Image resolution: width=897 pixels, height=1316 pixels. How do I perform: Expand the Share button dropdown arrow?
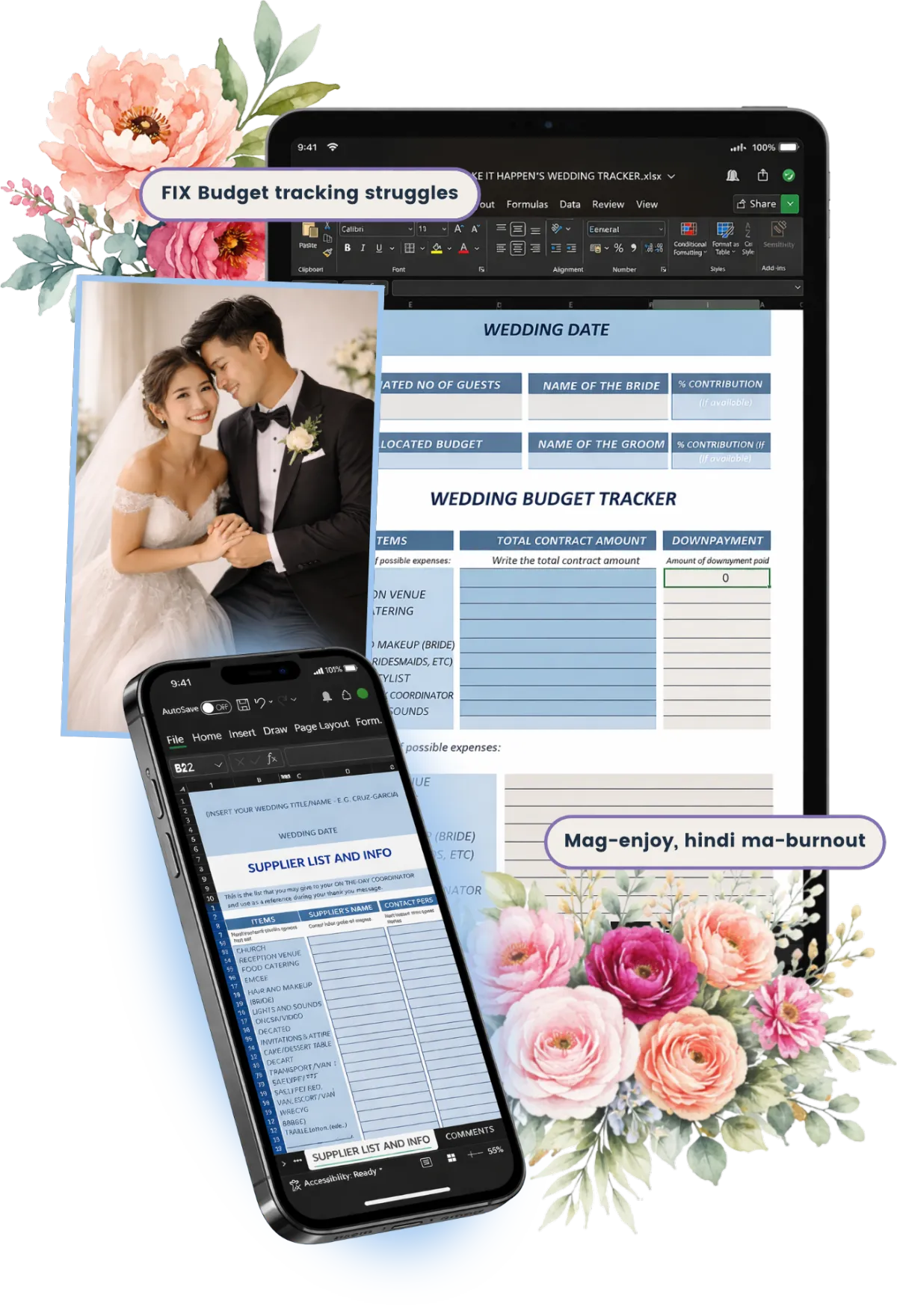[790, 203]
